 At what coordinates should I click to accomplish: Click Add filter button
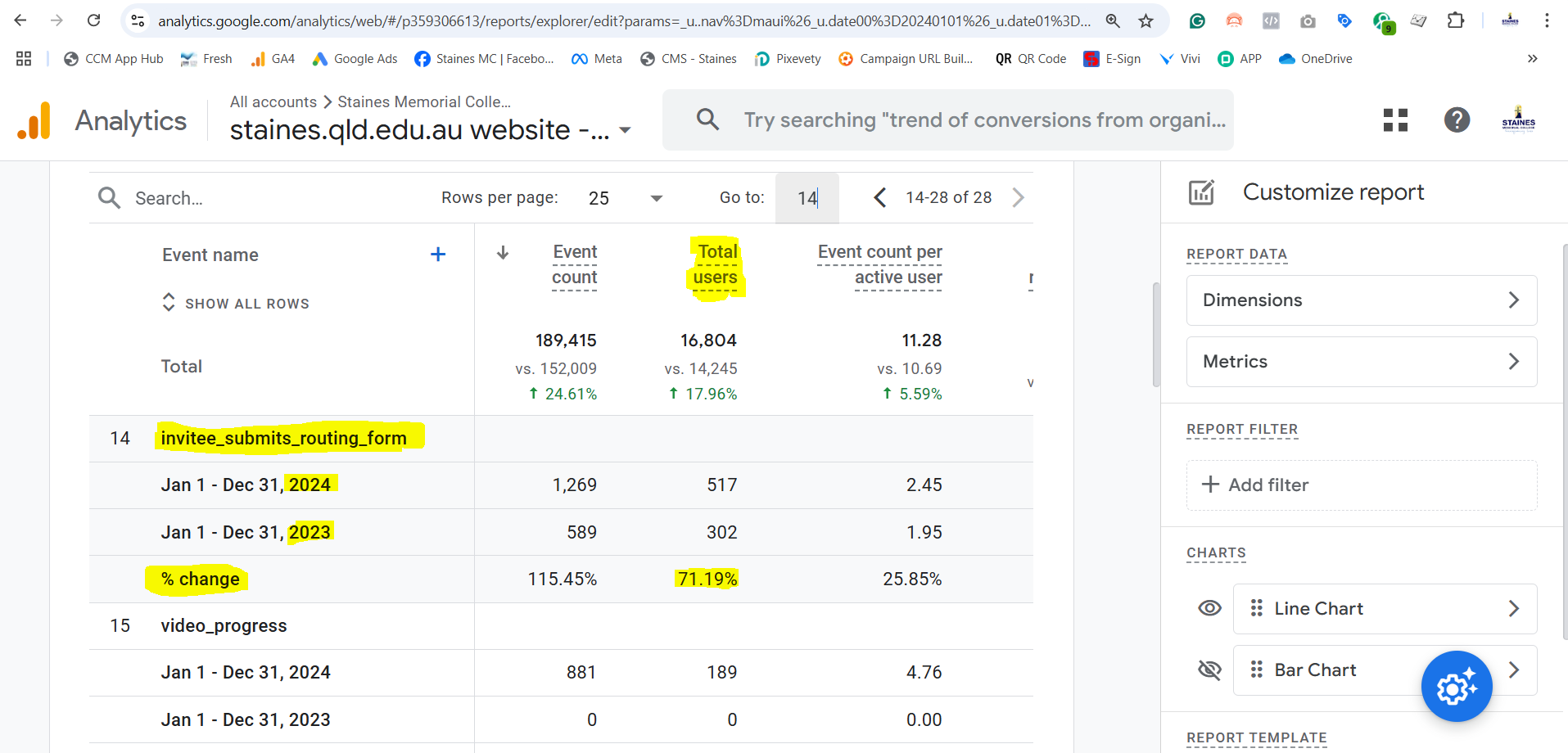(1255, 485)
